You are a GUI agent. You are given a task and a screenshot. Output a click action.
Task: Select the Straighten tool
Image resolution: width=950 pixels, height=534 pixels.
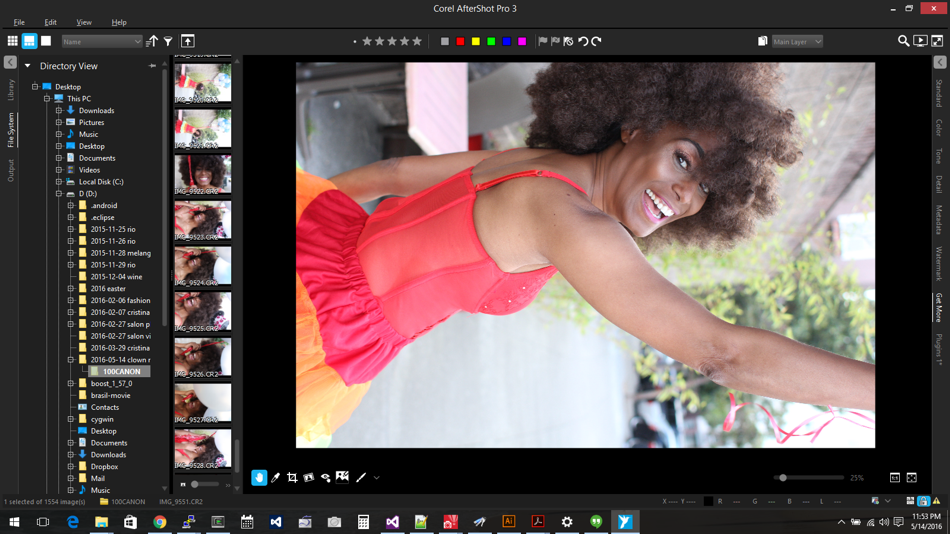(x=309, y=478)
